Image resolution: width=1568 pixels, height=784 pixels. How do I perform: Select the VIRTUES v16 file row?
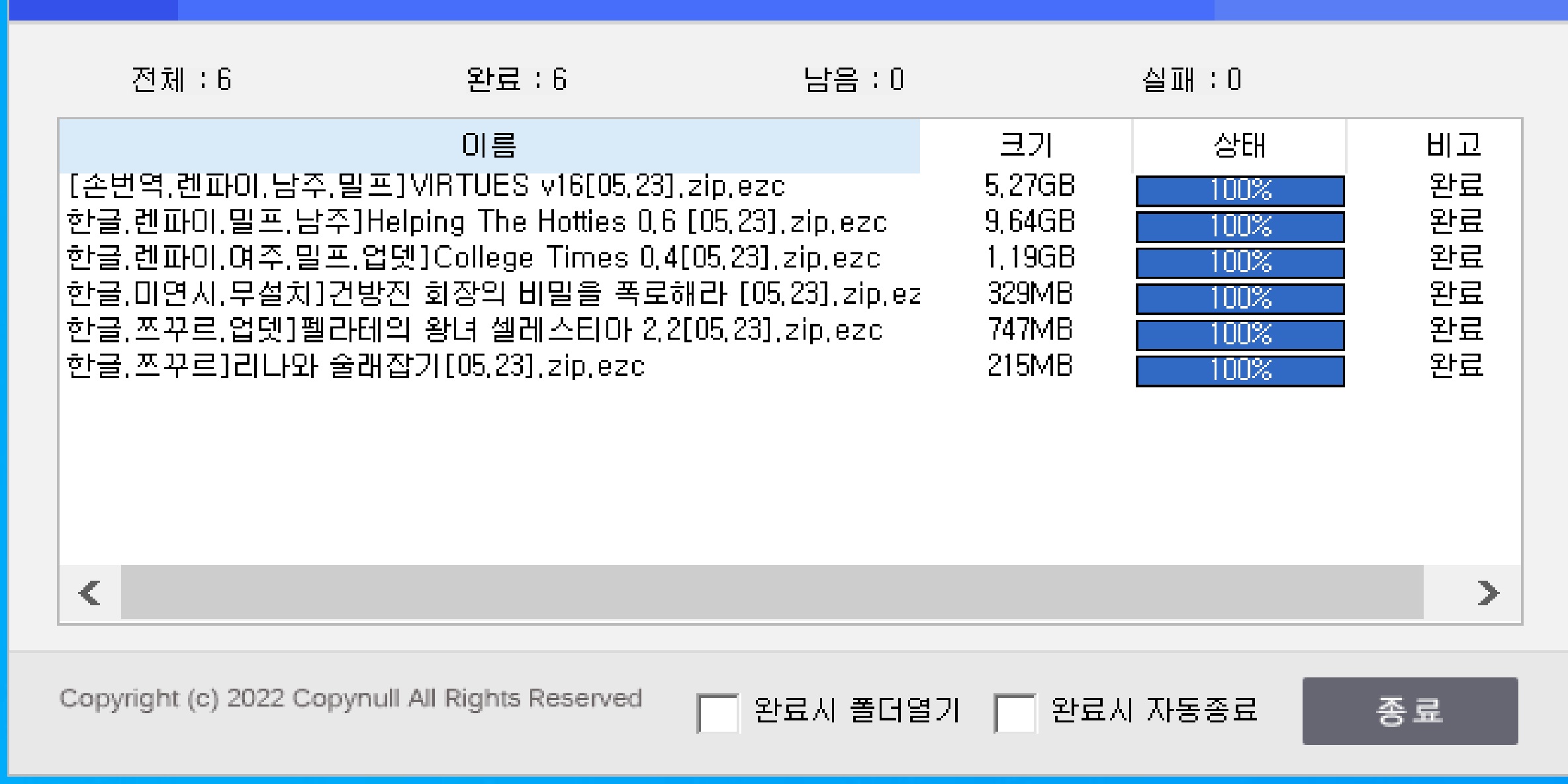(x=427, y=187)
